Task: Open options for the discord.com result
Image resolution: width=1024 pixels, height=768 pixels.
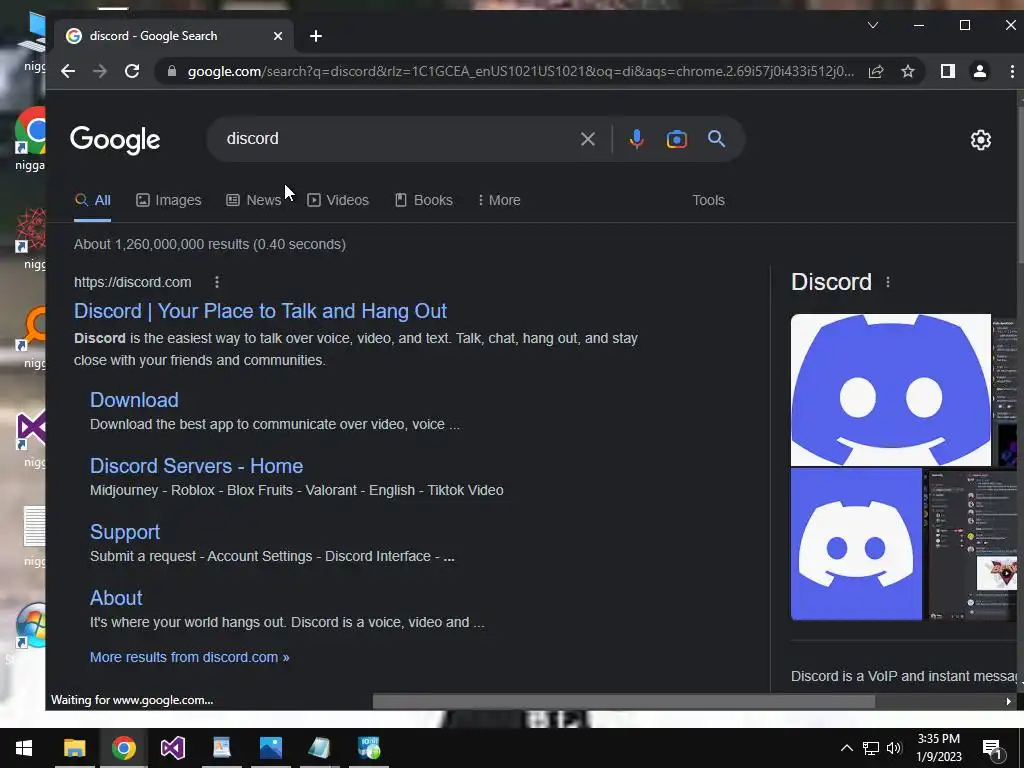Action: tap(217, 282)
